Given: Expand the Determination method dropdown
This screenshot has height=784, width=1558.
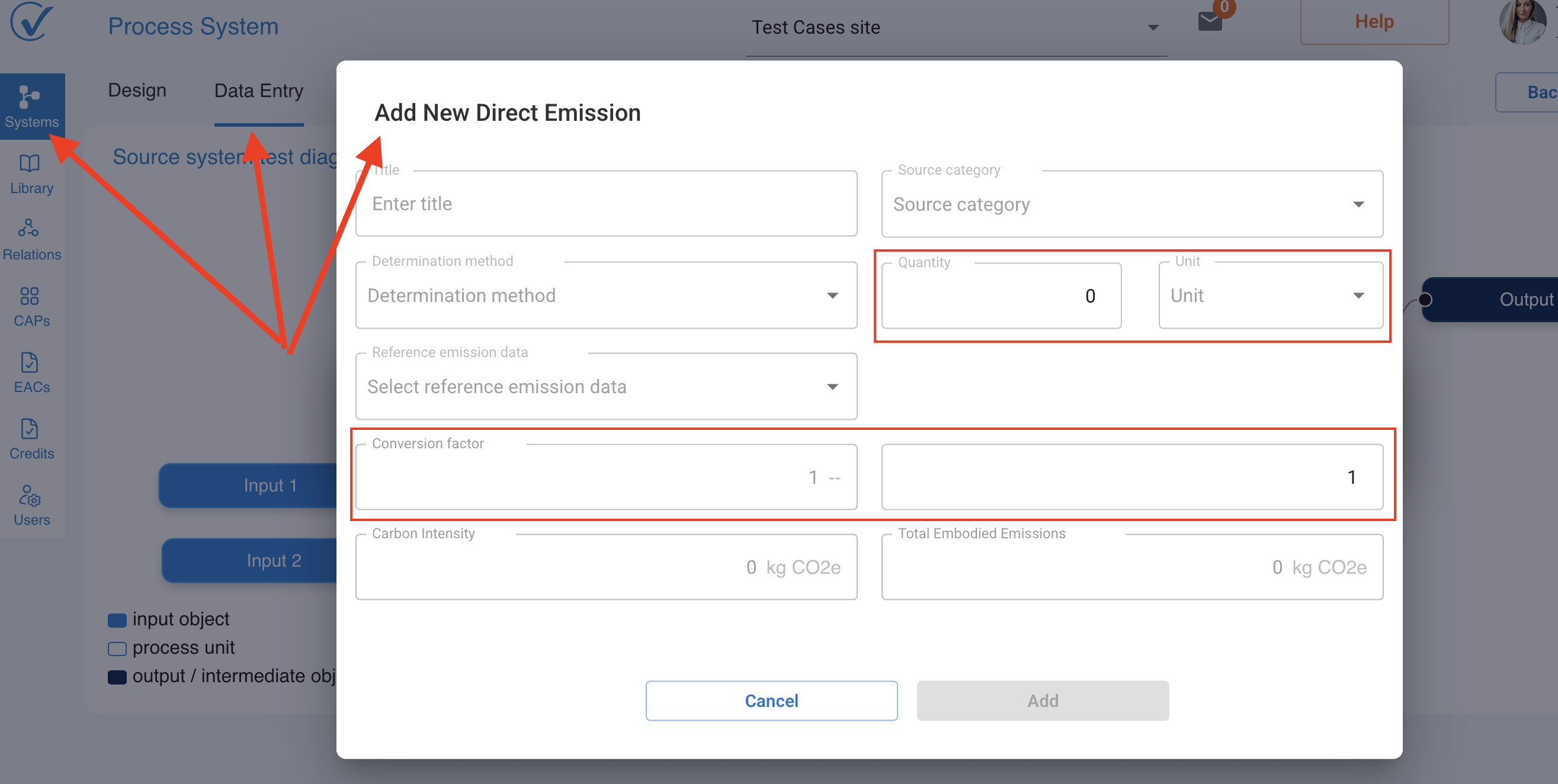Looking at the screenshot, I should pyautogui.click(x=606, y=295).
